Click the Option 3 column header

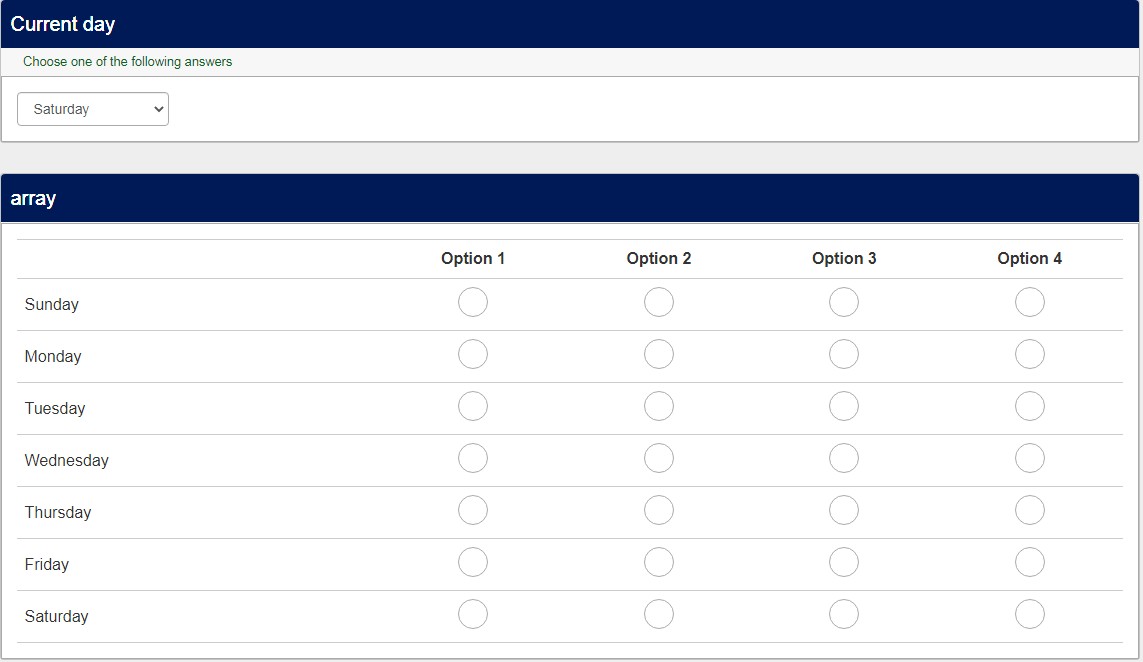[x=844, y=258]
